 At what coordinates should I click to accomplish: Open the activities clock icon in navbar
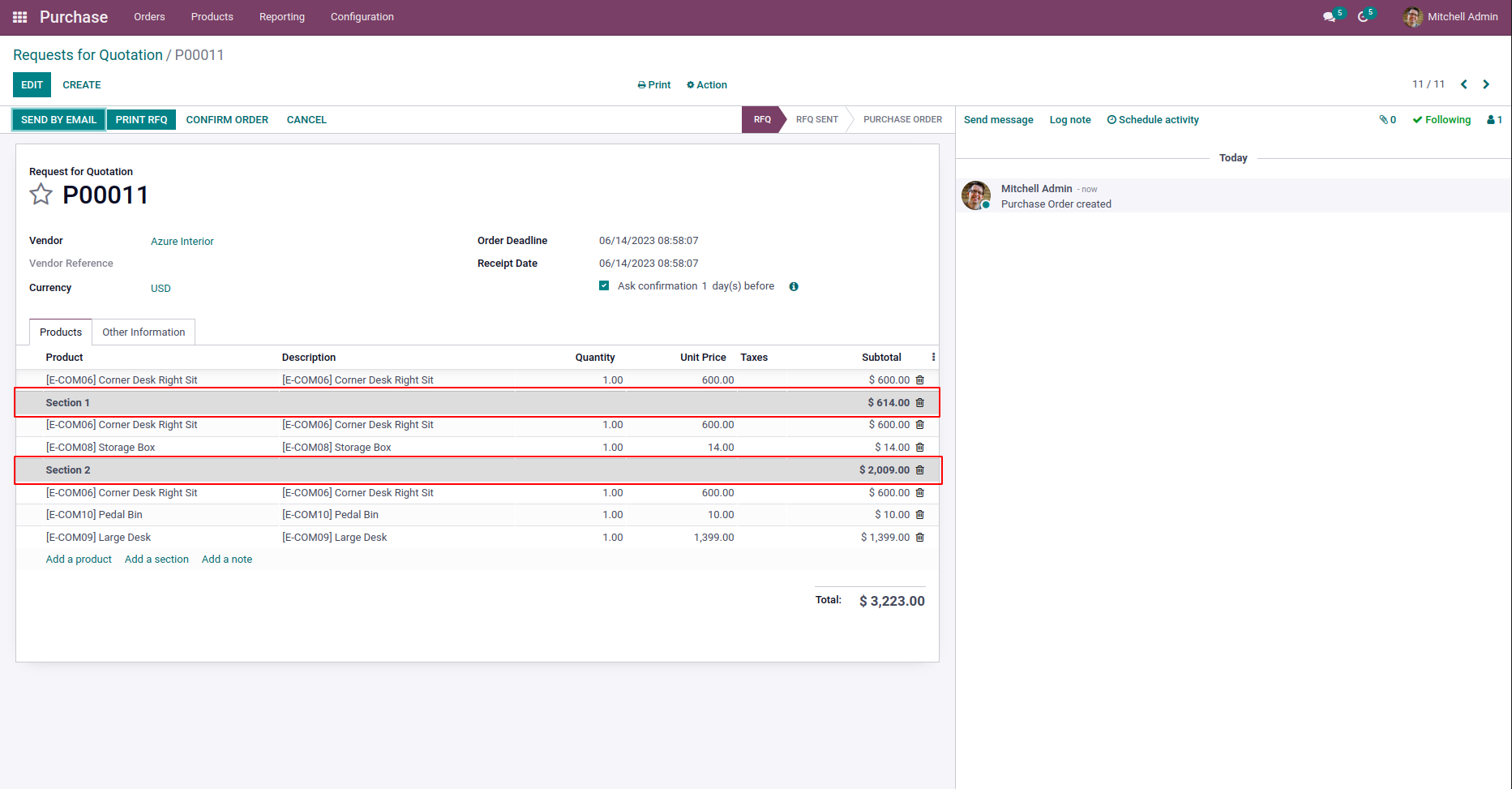1363,17
